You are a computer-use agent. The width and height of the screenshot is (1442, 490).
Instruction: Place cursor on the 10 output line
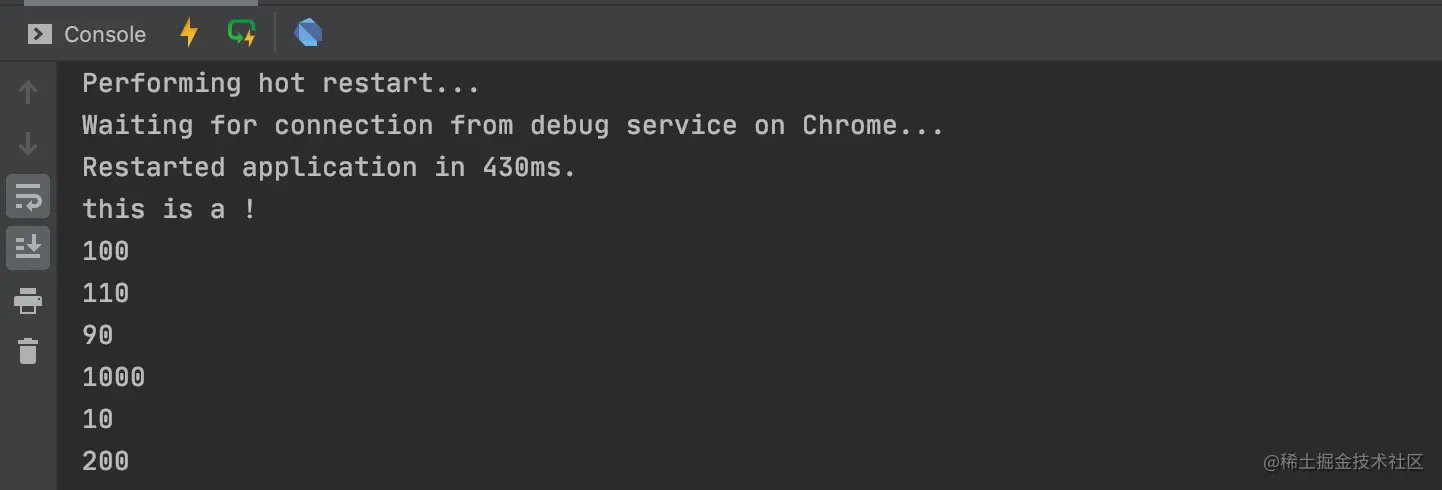[x=98, y=419]
